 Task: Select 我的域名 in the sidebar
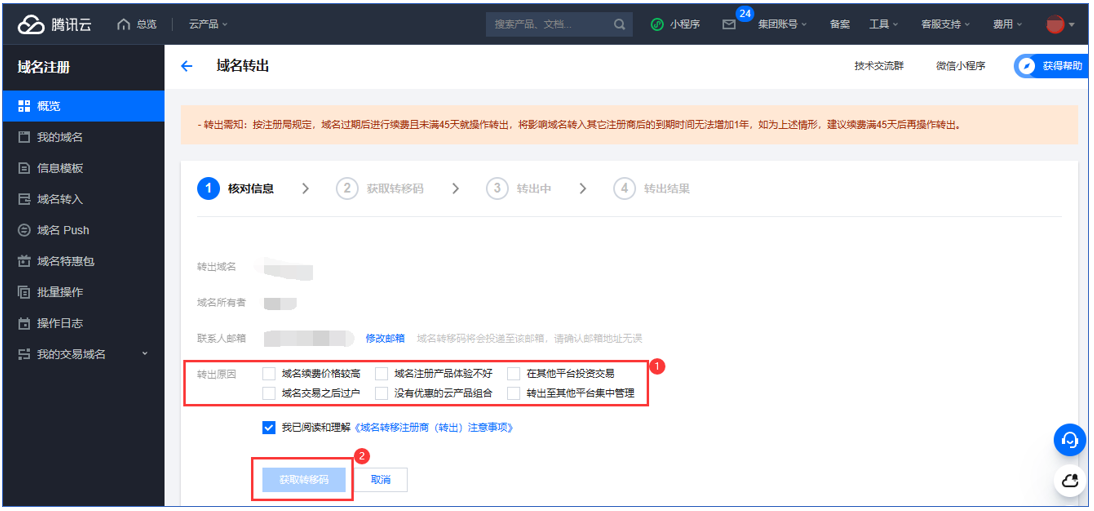click(60, 137)
